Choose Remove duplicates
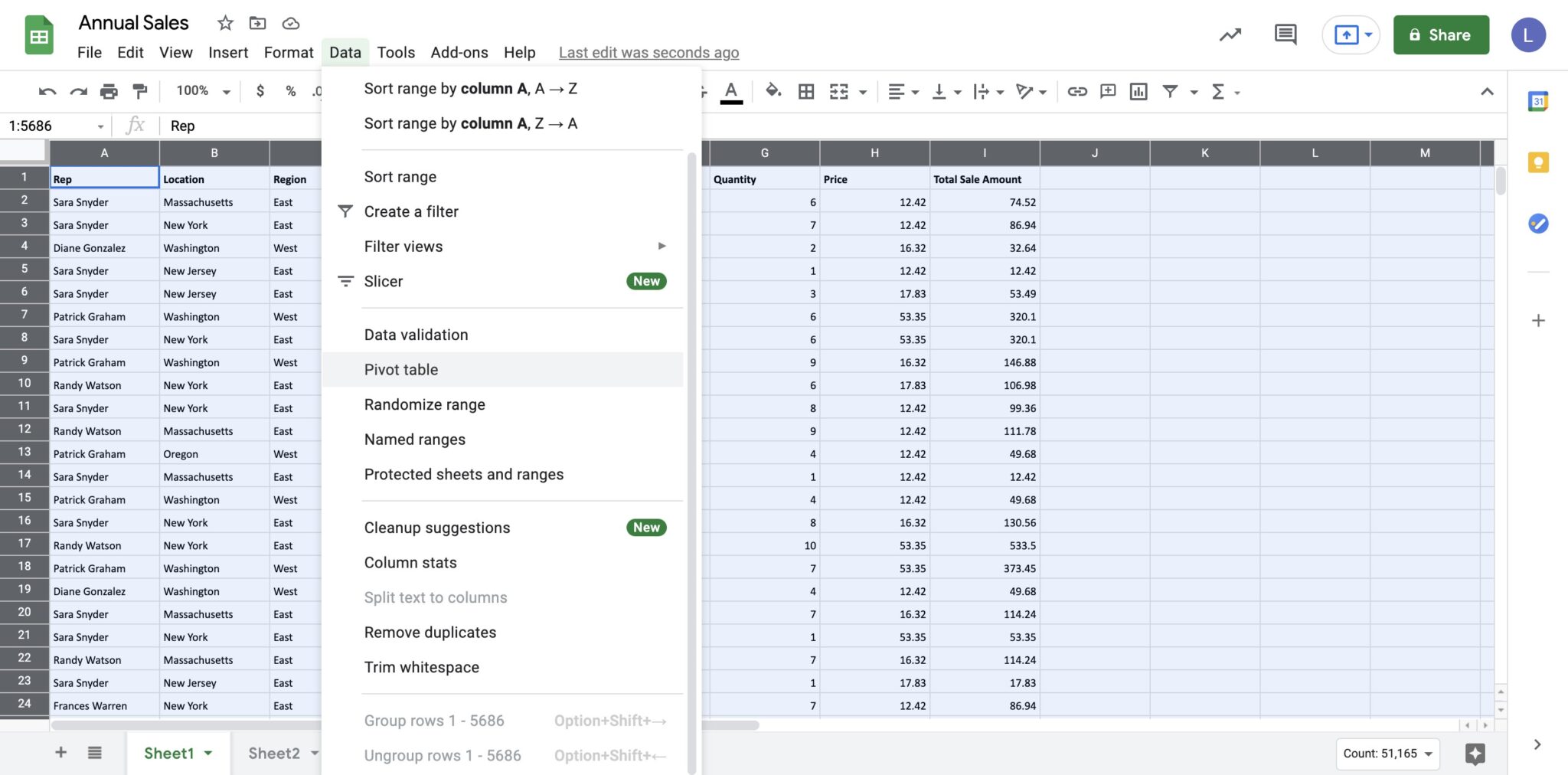 [x=503, y=633]
